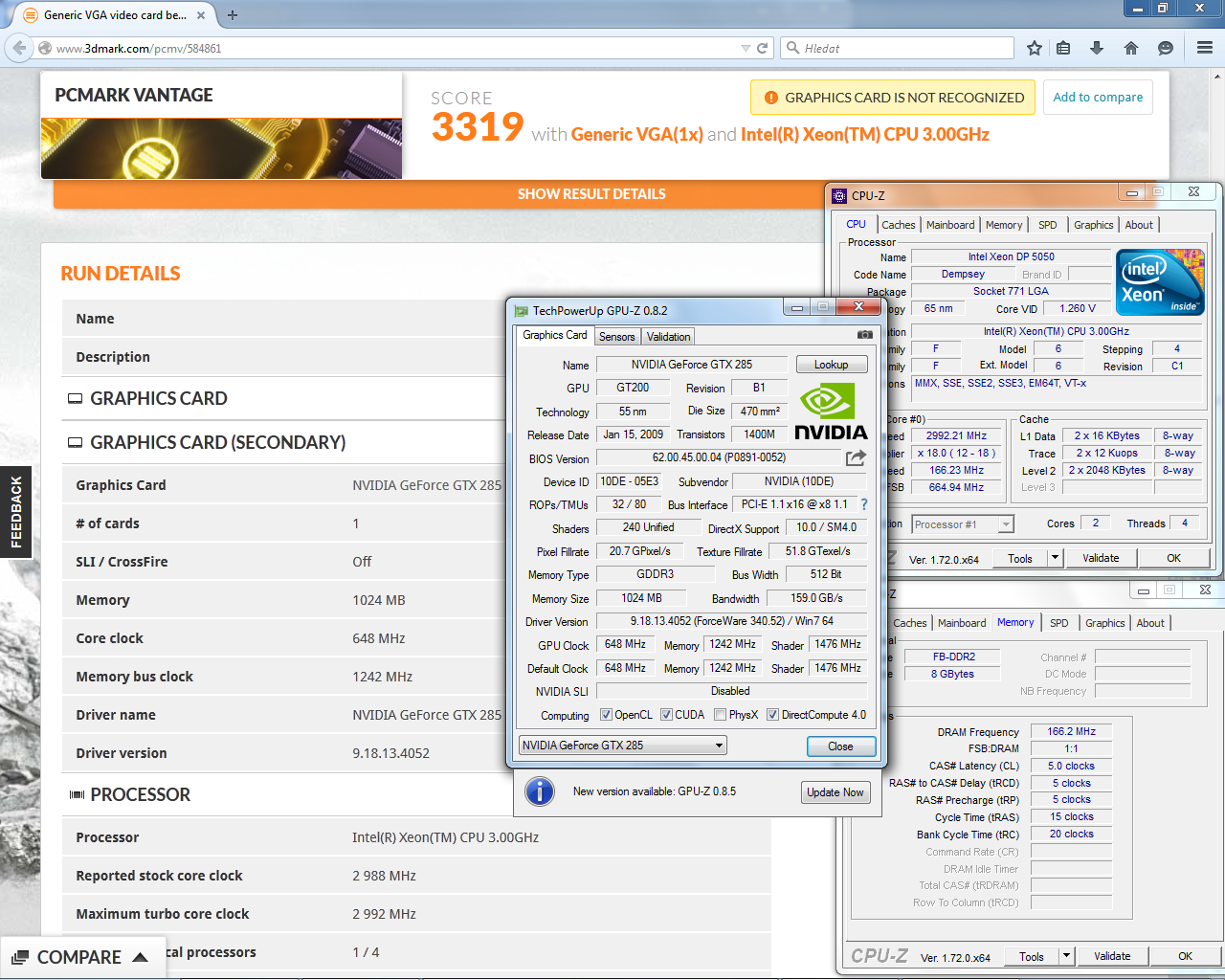Open the Graphics tab in lower CPU-Z window
The image size is (1225, 980).
click(x=1104, y=623)
